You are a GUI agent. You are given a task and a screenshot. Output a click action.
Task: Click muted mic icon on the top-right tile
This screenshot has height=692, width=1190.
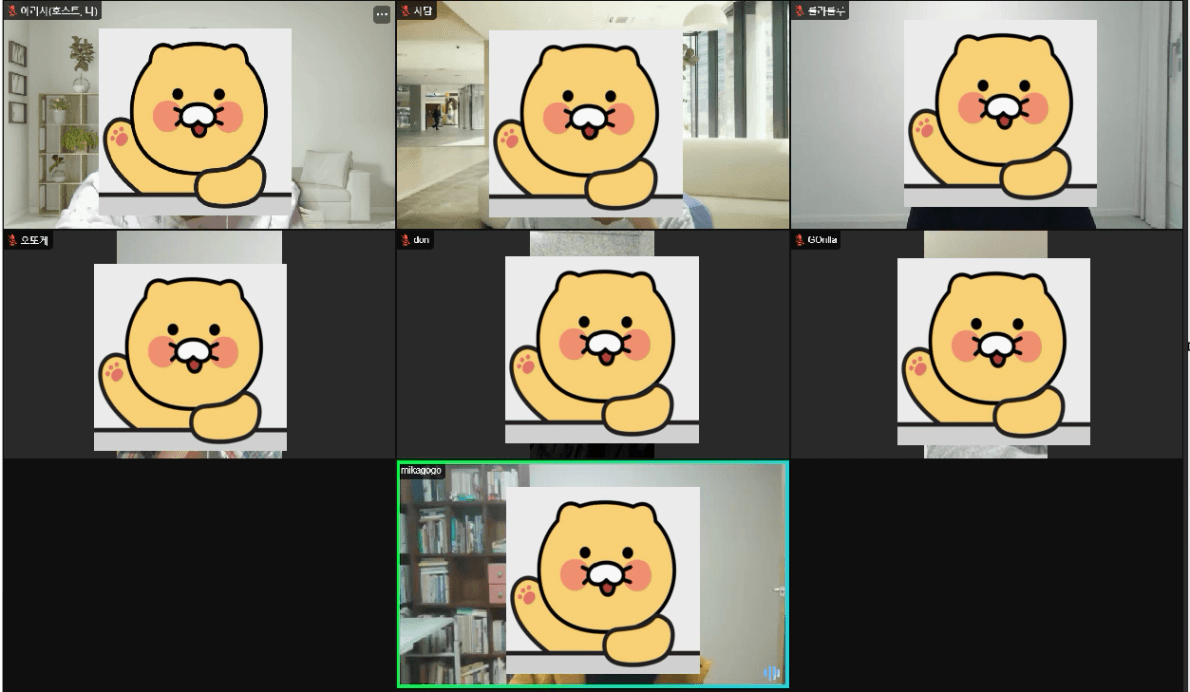[800, 11]
